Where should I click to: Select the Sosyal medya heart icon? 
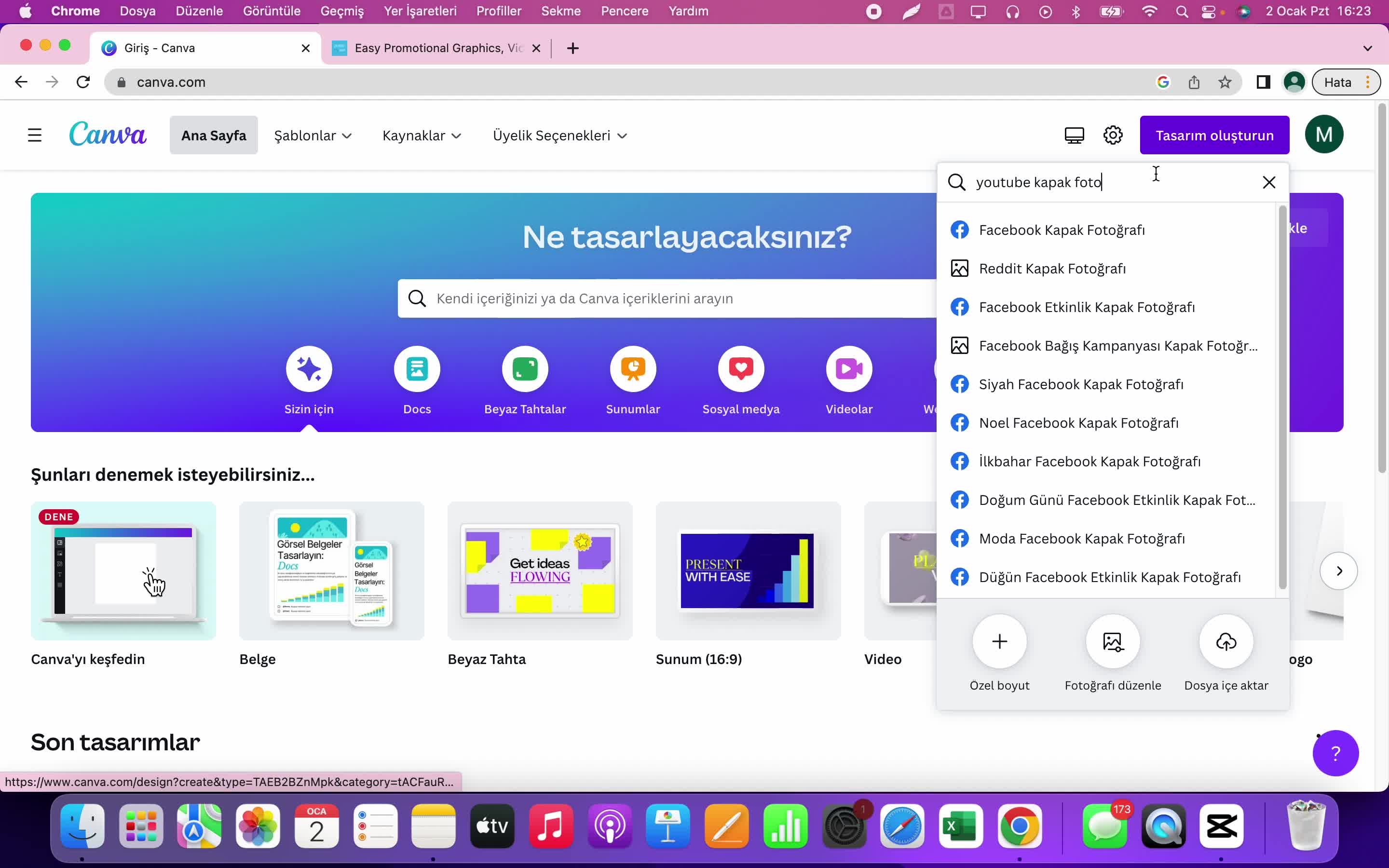pyautogui.click(x=741, y=368)
